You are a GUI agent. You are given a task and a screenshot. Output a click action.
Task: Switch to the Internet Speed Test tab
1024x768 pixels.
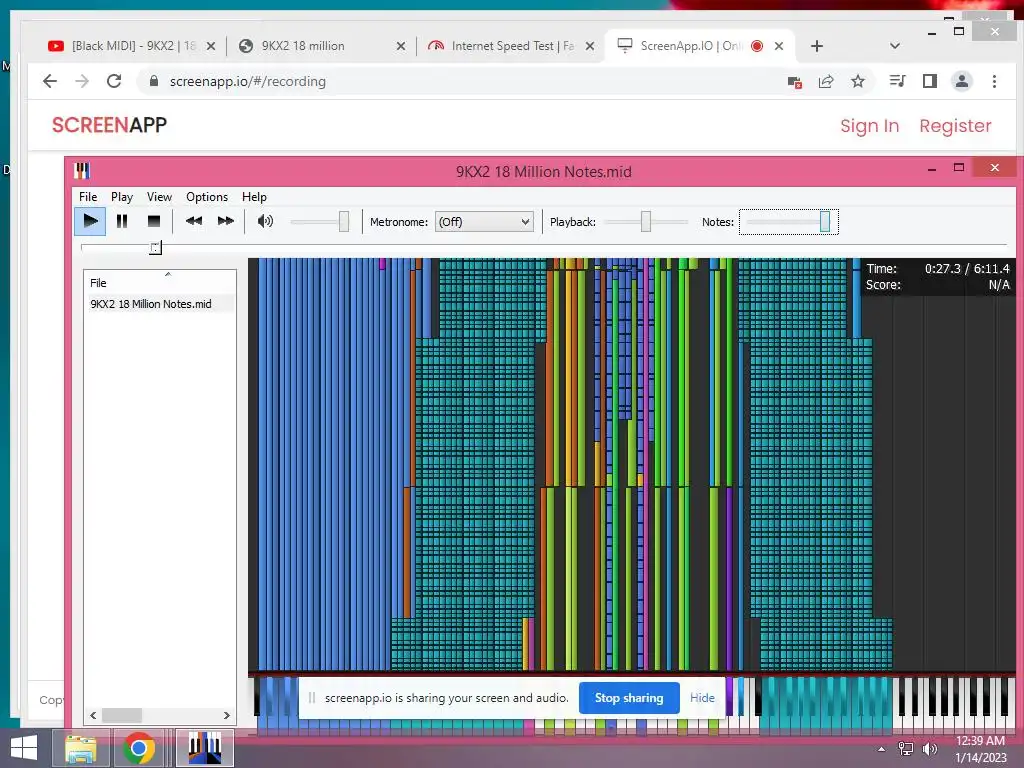click(x=503, y=46)
